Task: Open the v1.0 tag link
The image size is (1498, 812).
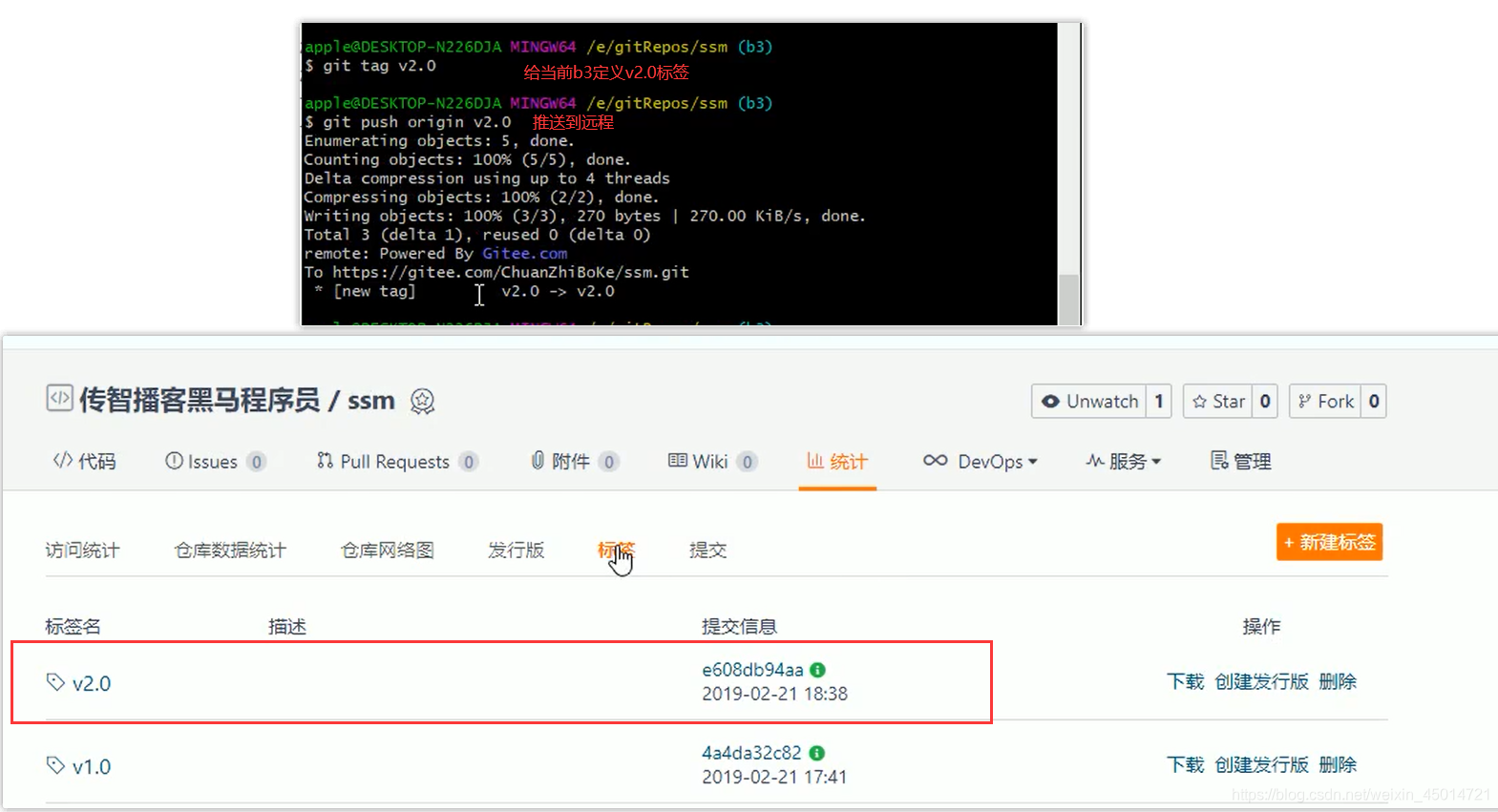Action: click(92, 766)
